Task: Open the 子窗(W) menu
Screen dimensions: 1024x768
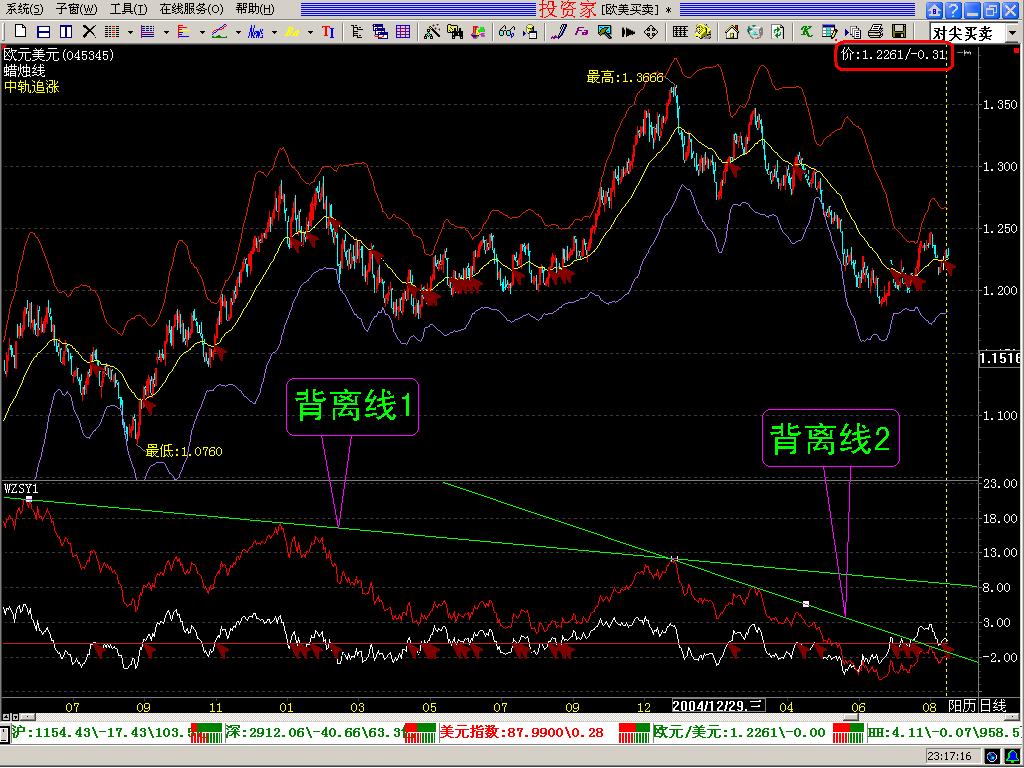Action: point(76,9)
